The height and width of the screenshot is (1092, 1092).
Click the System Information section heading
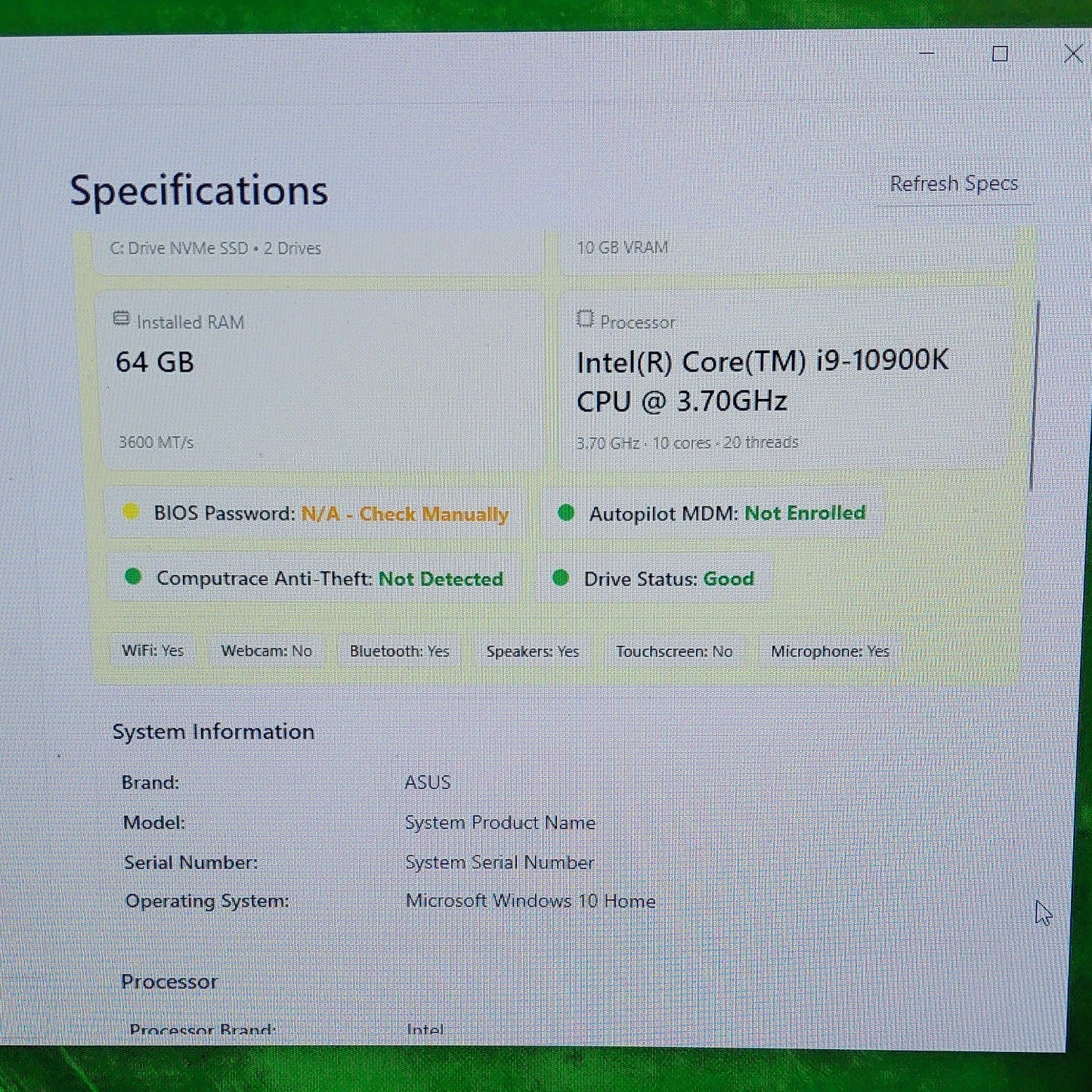click(x=214, y=732)
